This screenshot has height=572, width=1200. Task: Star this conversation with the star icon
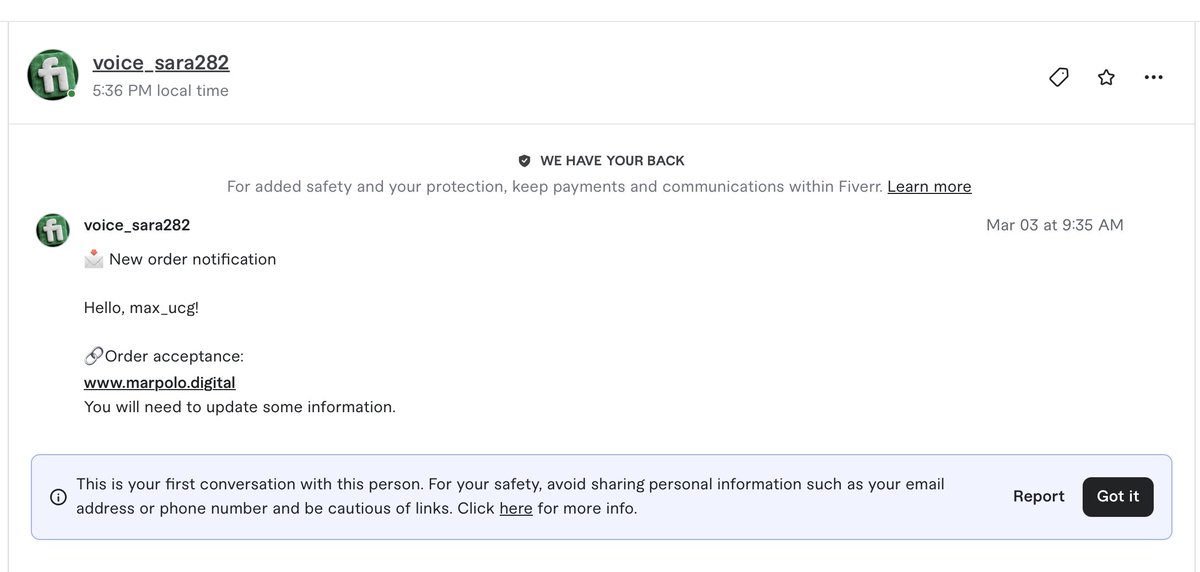tap(1106, 77)
